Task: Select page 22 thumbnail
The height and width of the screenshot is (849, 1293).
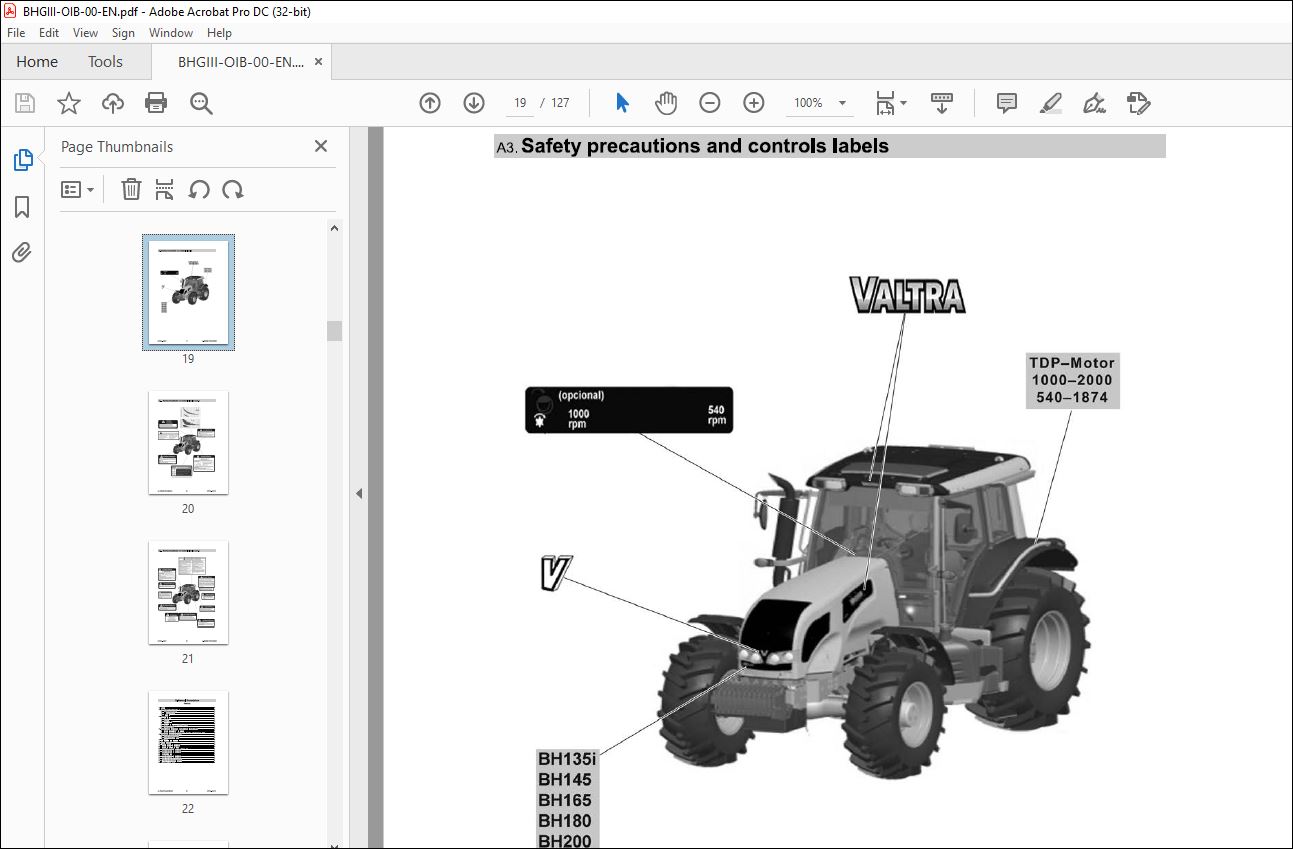Action: [x=188, y=742]
